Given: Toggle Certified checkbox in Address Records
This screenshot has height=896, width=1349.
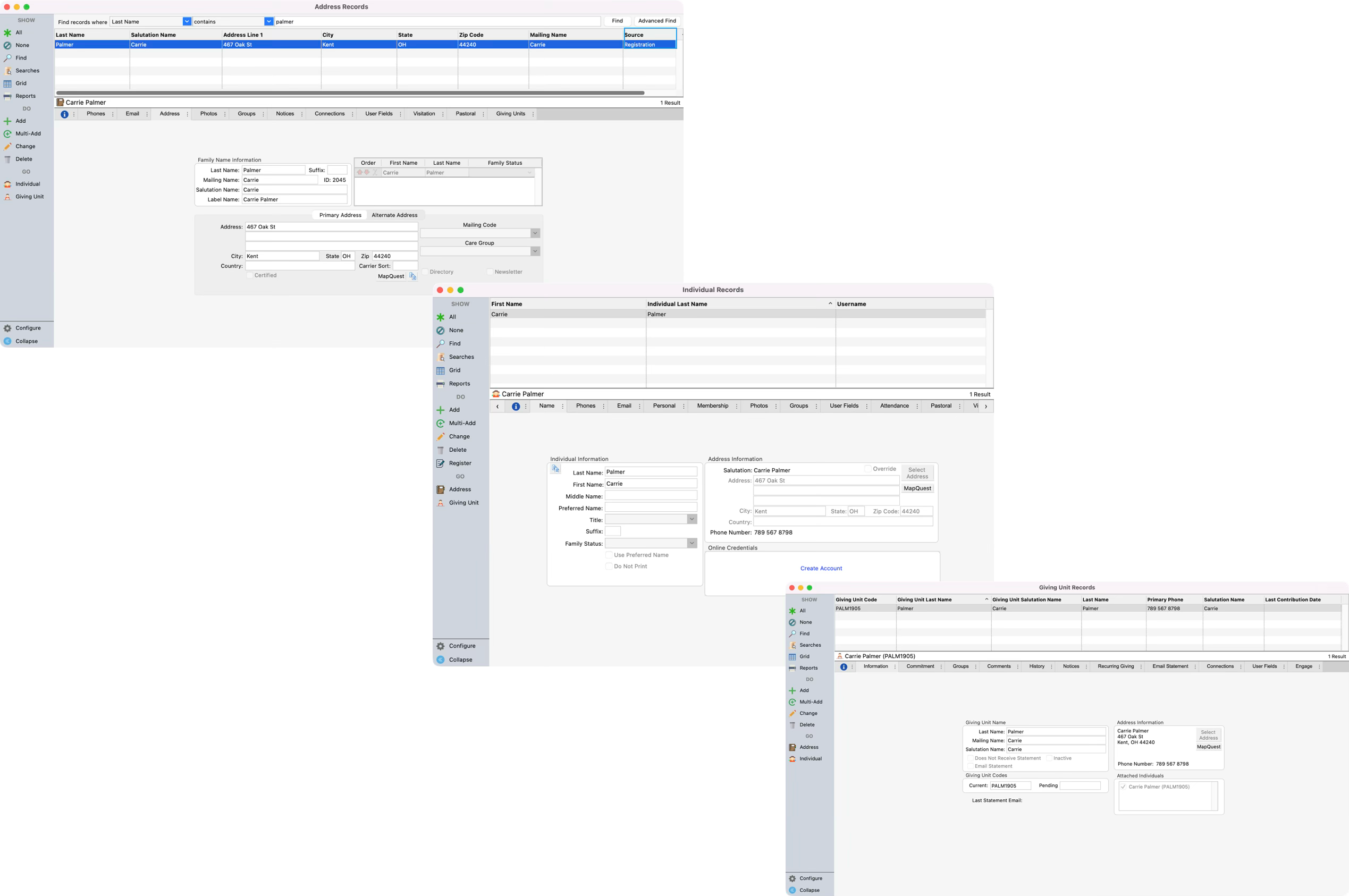Looking at the screenshot, I should point(250,275).
